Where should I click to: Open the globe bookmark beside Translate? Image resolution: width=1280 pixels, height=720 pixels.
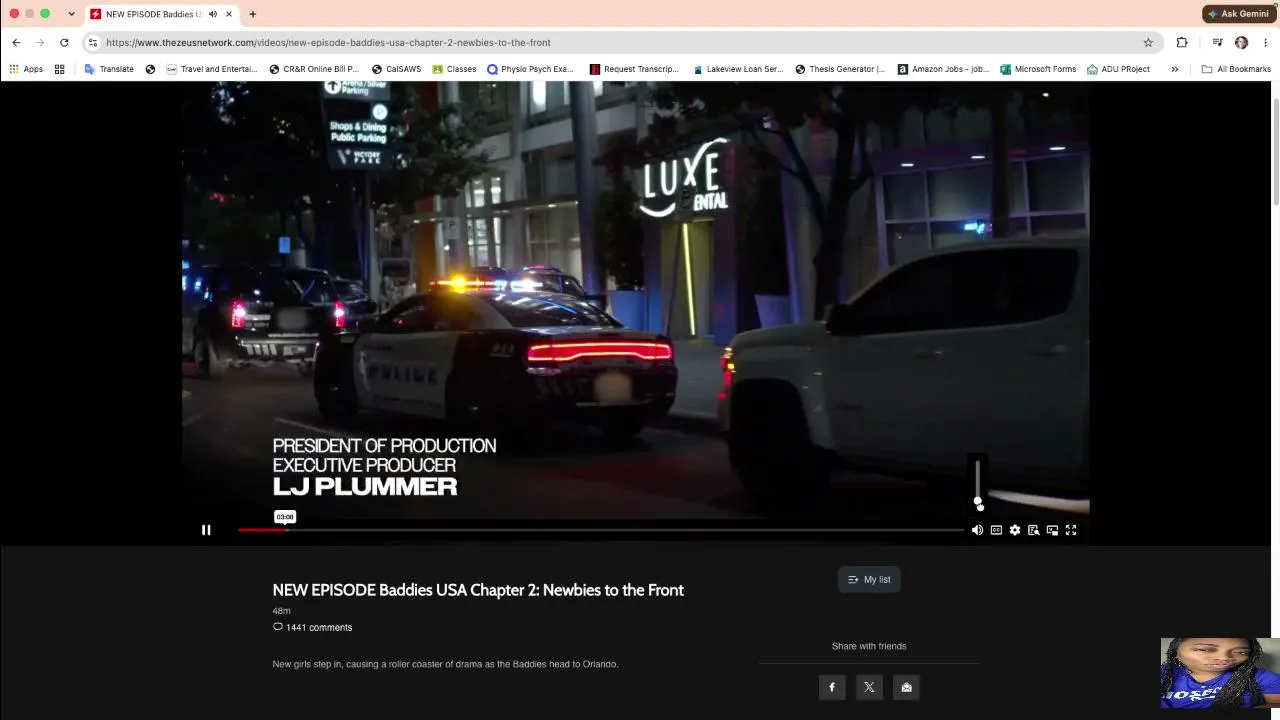[150, 69]
